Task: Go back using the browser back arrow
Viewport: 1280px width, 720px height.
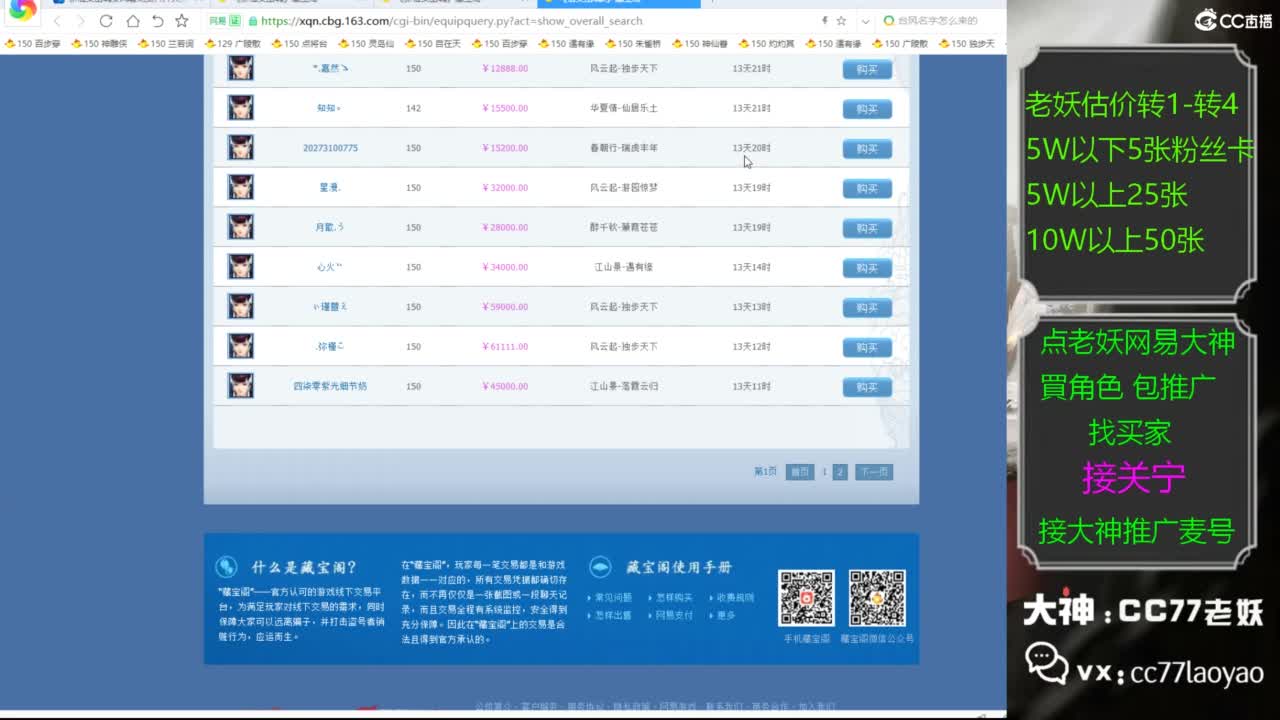Action: tap(58, 21)
